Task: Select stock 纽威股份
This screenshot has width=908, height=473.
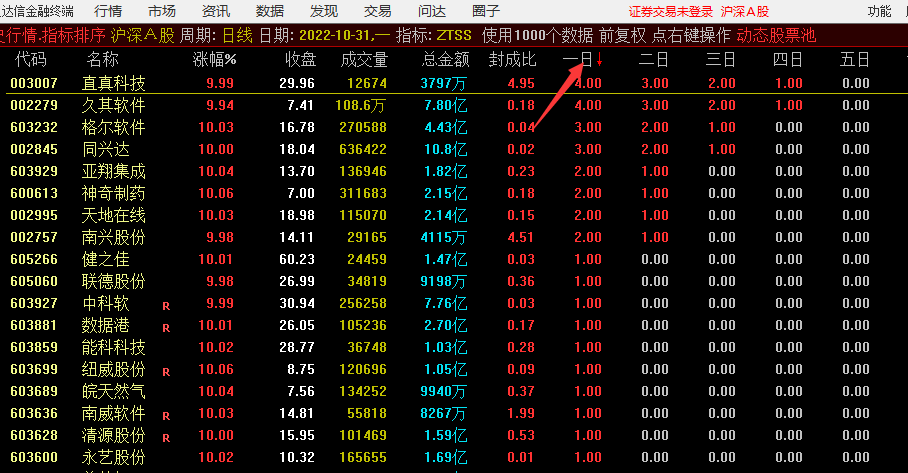Action: coord(114,369)
